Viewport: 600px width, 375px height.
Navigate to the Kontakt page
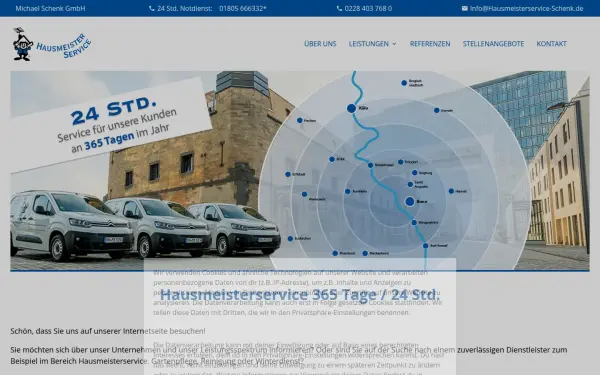coord(551,44)
